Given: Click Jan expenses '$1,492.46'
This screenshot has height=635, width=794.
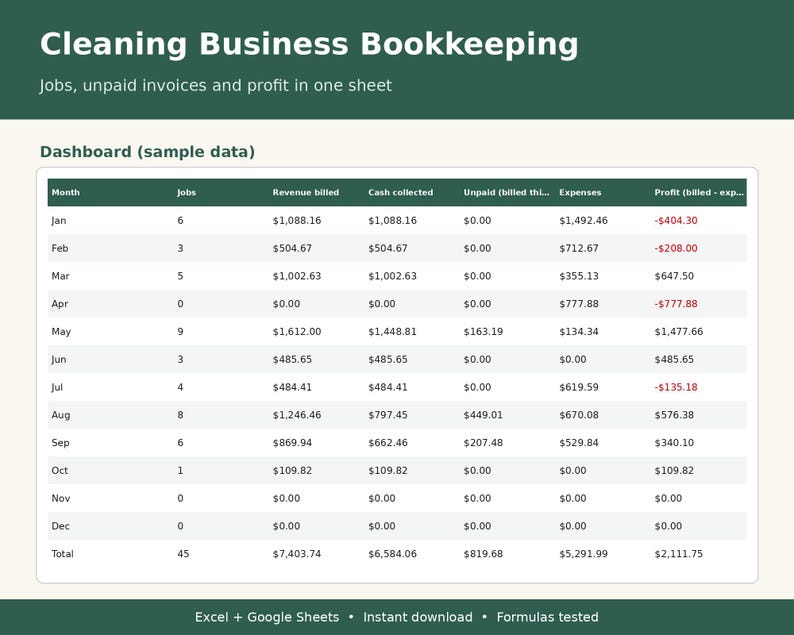Looking at the screenshot, I should pos(583,220).
